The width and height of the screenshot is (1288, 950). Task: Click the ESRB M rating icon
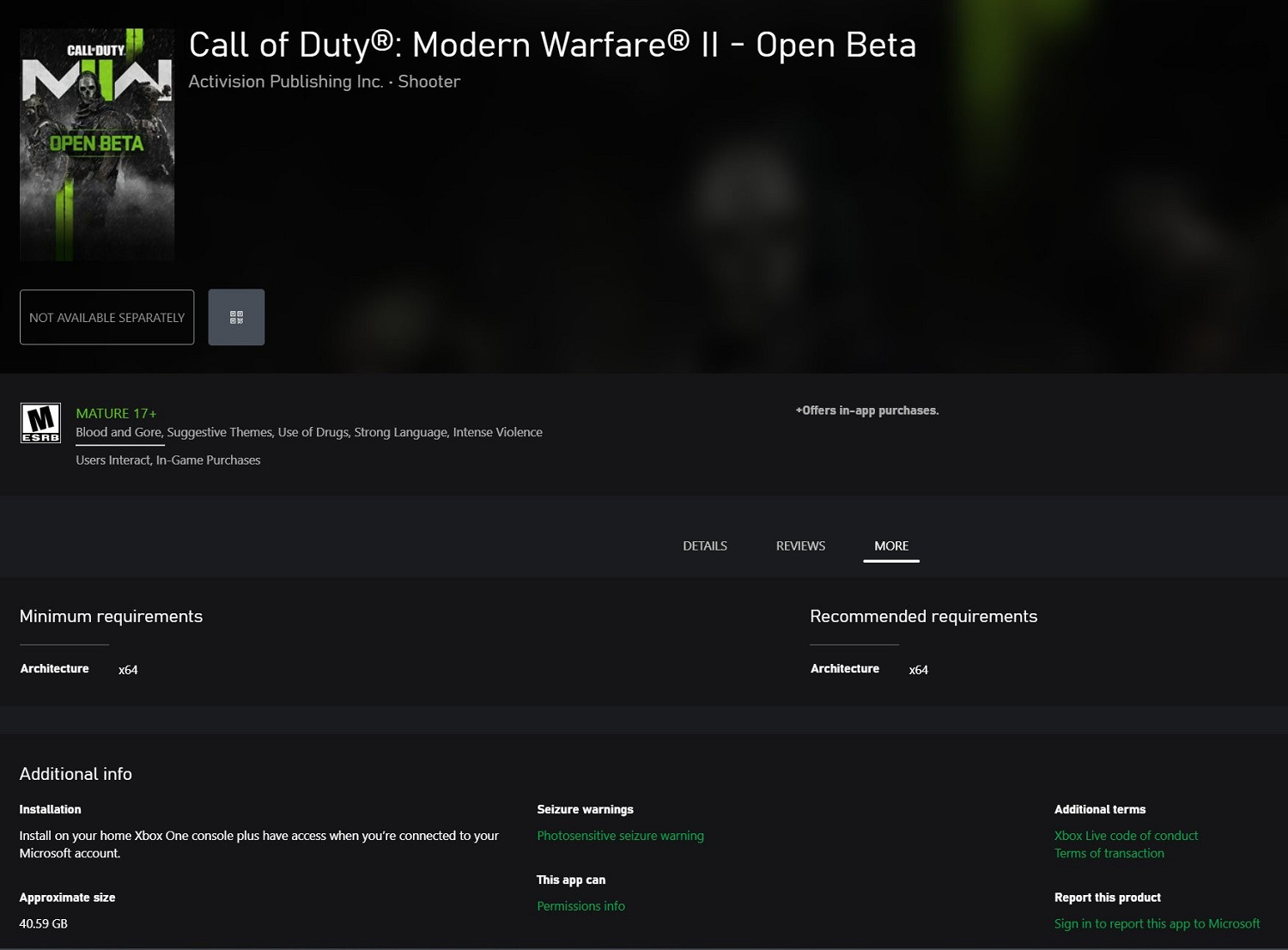(40, 423)
